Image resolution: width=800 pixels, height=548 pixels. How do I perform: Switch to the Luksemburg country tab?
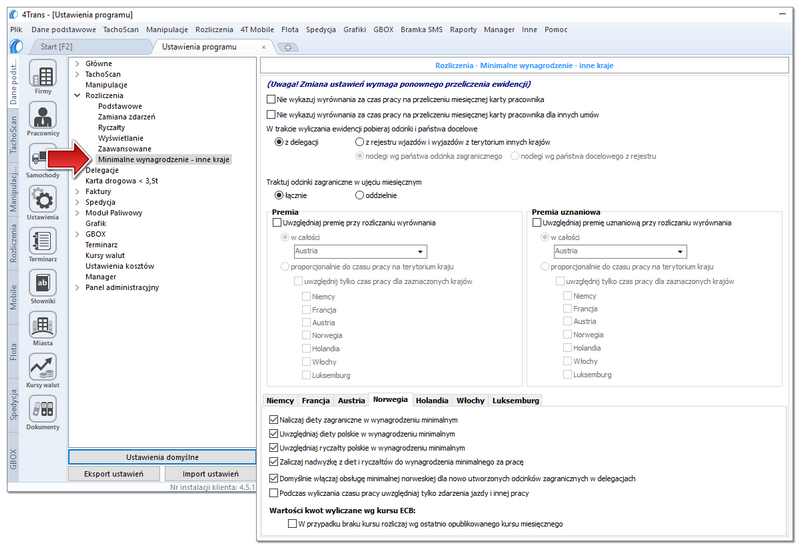[x=515, y=401]
